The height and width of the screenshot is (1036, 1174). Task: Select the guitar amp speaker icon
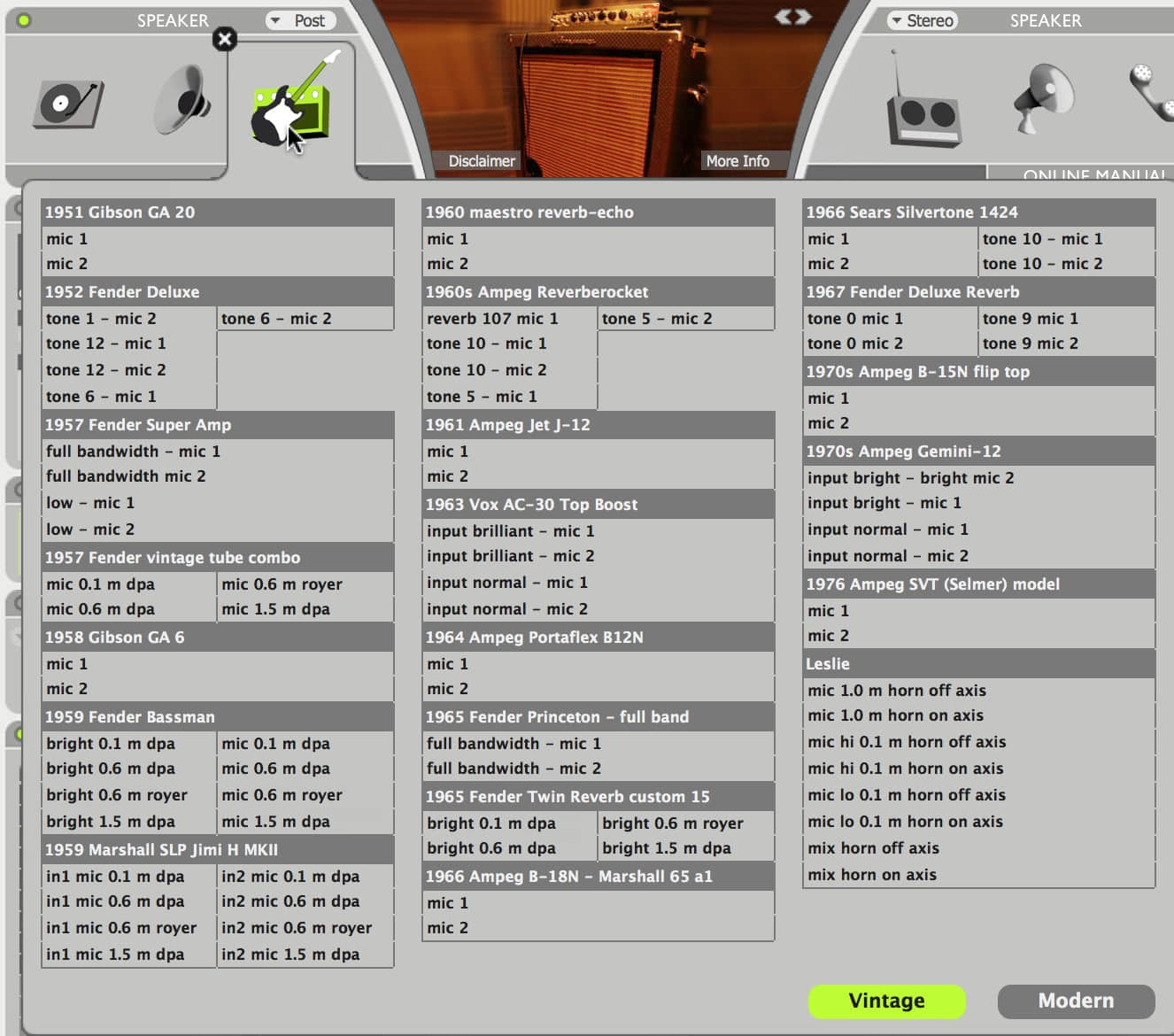click(x=292, y=99)
